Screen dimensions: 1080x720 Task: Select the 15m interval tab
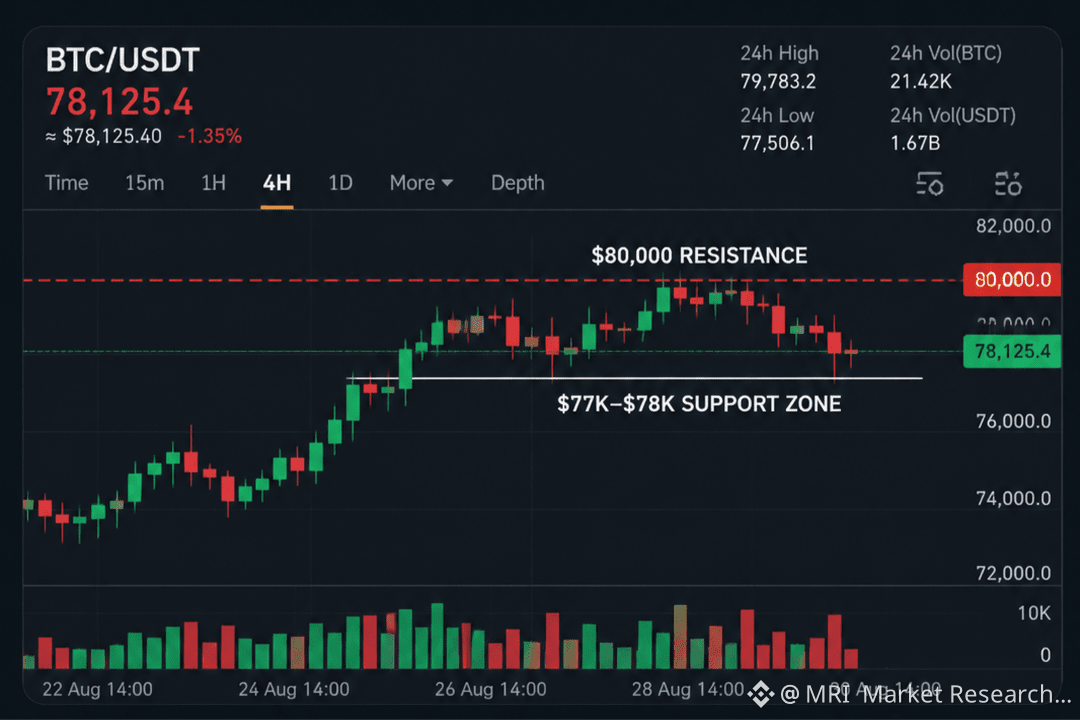(x=145, y=183)
